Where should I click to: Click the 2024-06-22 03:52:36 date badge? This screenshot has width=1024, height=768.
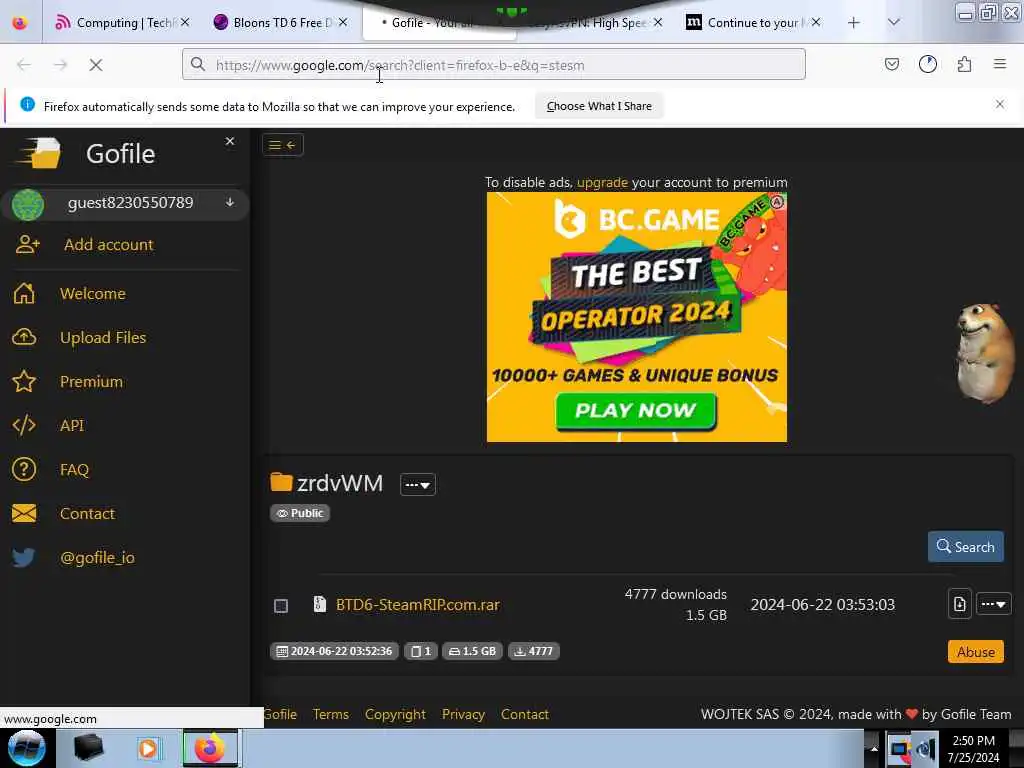334,651
